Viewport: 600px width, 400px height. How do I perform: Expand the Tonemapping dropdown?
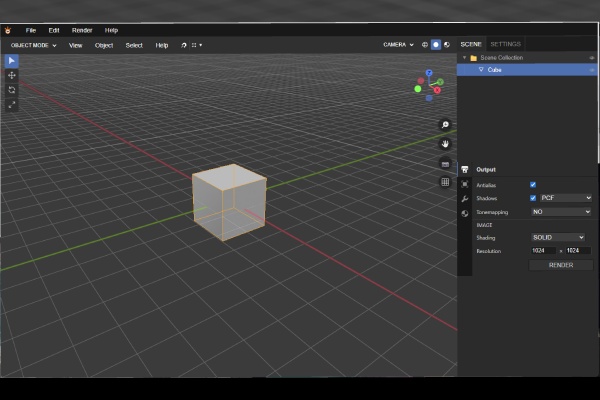click(561, 212)
